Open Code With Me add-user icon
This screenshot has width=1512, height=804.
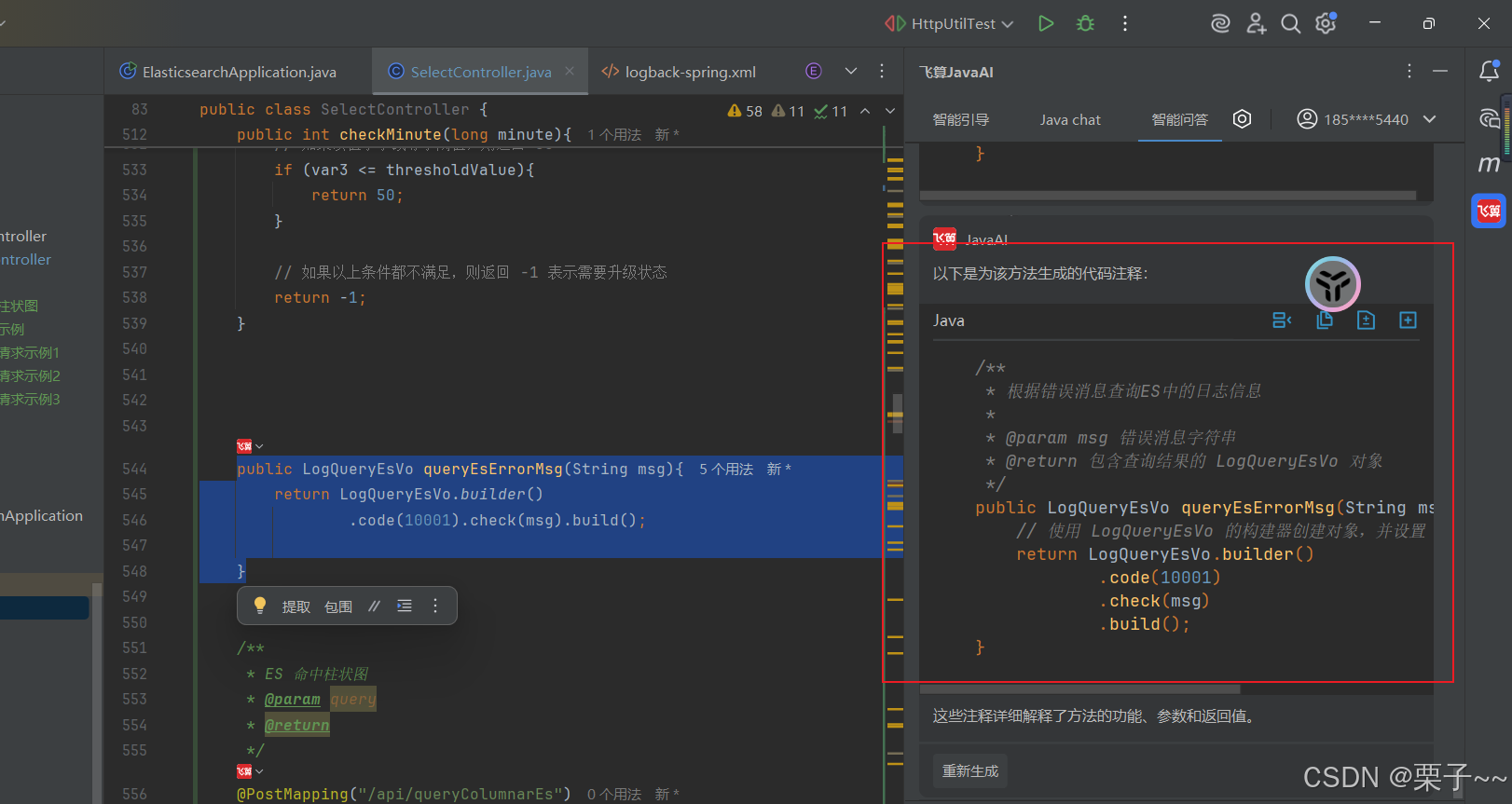[1256, 23]
